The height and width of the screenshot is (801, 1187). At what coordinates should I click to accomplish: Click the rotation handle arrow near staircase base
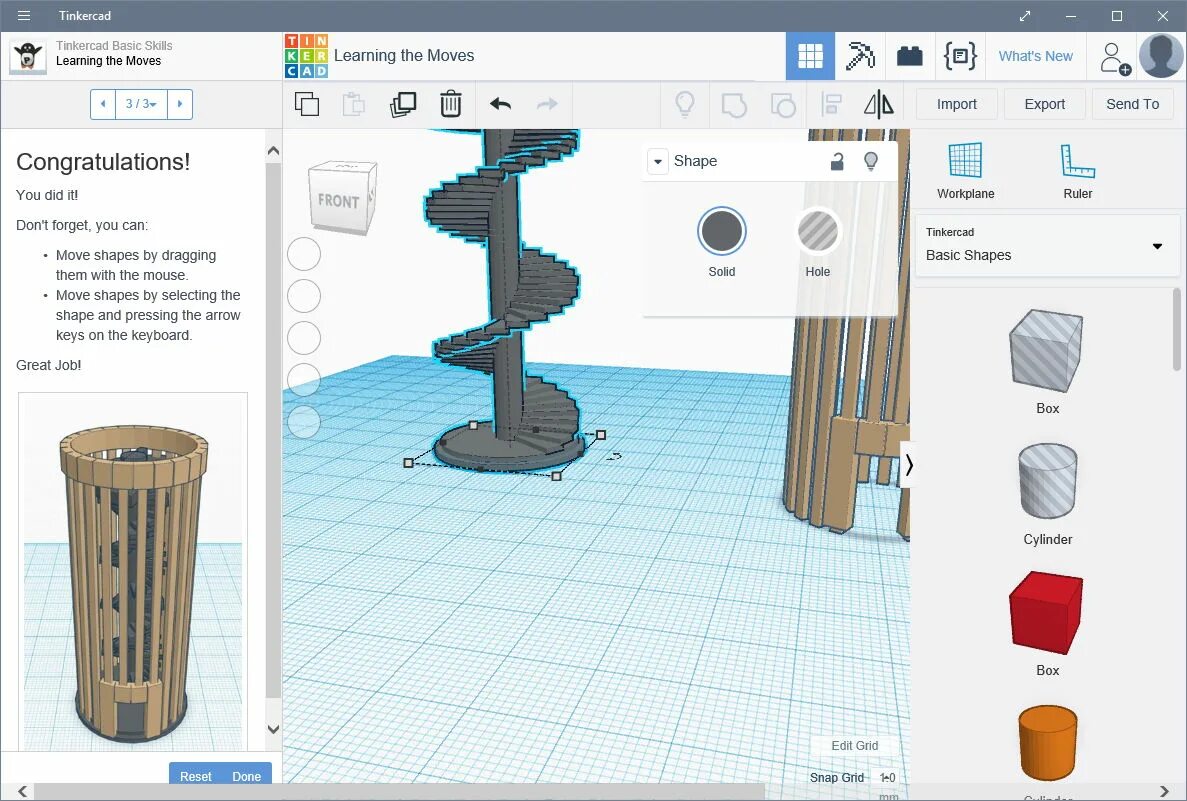pos(615,456)
